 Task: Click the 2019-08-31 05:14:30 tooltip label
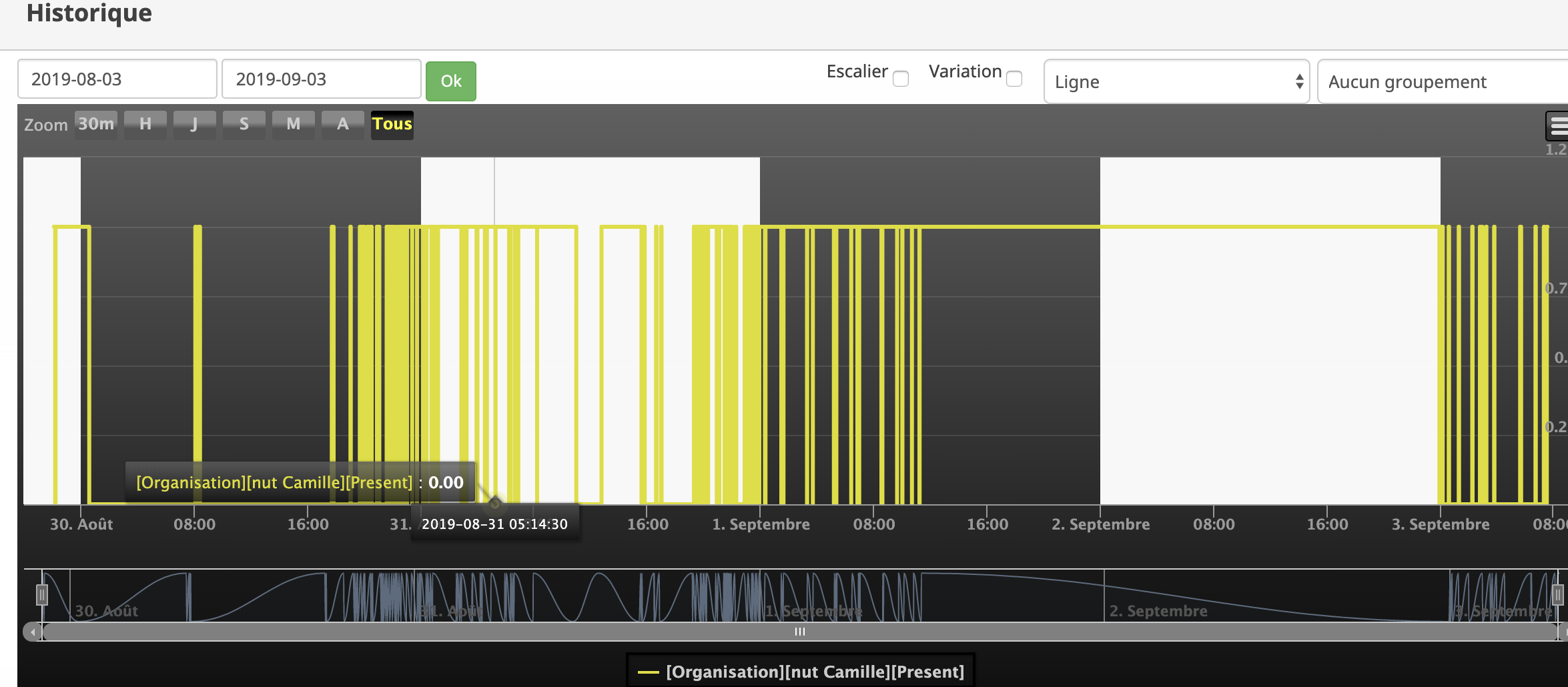pos(494,524)
